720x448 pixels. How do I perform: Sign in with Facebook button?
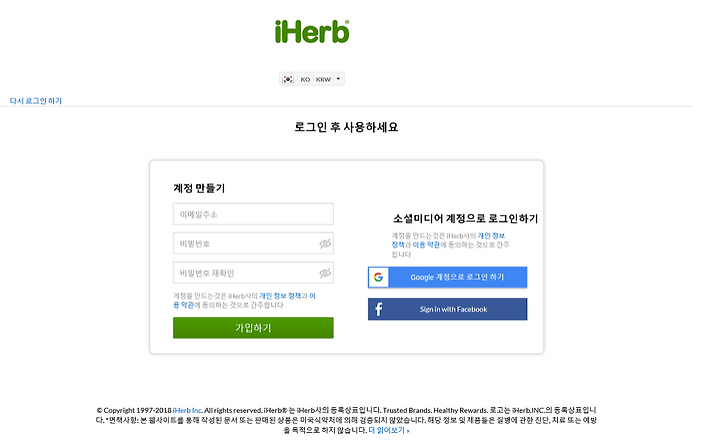pos(448,309)
